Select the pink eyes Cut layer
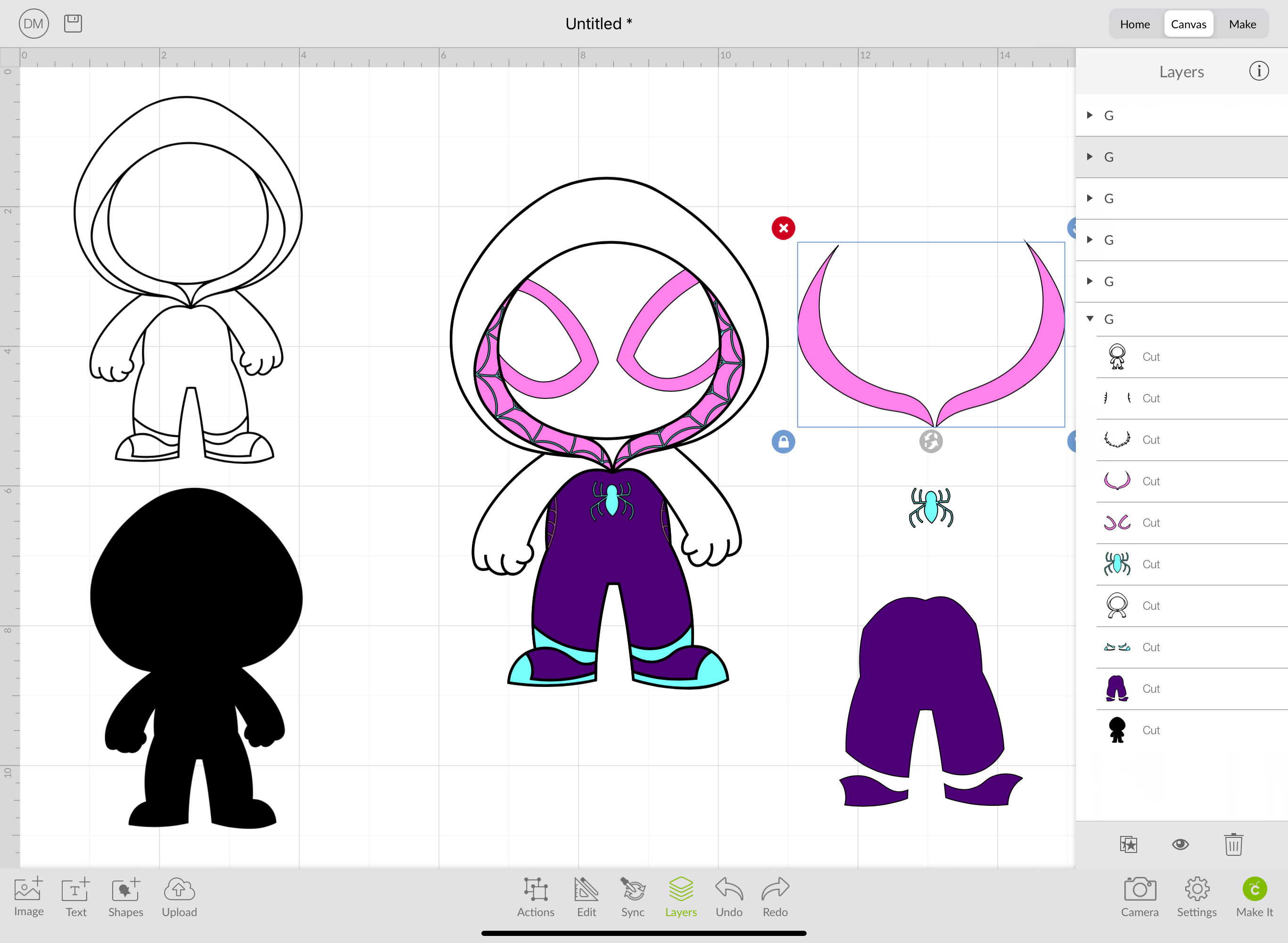Viewport: 1288px width, 943px height. [1191, 523]
